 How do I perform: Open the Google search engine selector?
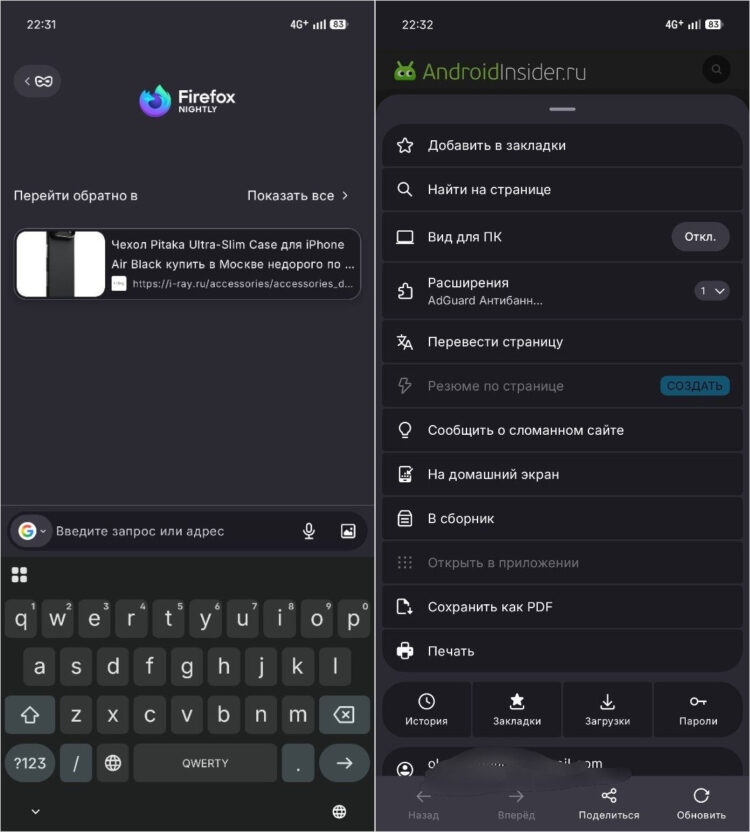pyautogui.click(x=31, y=531)
